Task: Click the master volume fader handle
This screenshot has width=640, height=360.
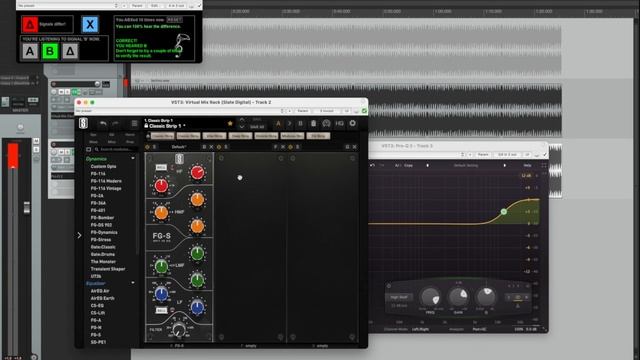Action: (x=27, y=208)
